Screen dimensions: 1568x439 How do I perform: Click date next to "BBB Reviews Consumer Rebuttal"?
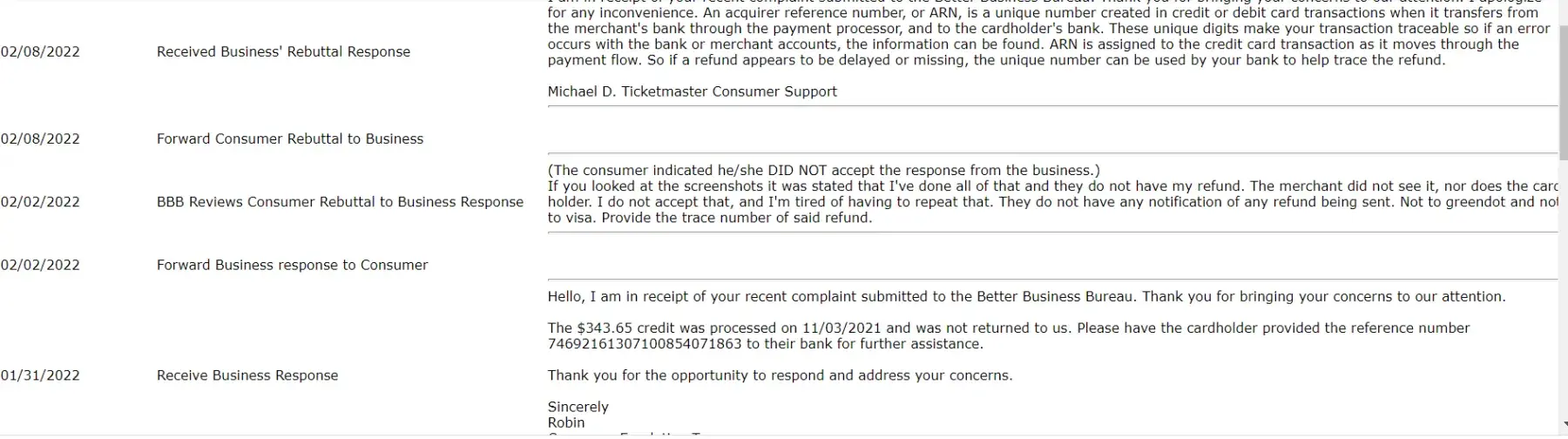click(40, 202)
